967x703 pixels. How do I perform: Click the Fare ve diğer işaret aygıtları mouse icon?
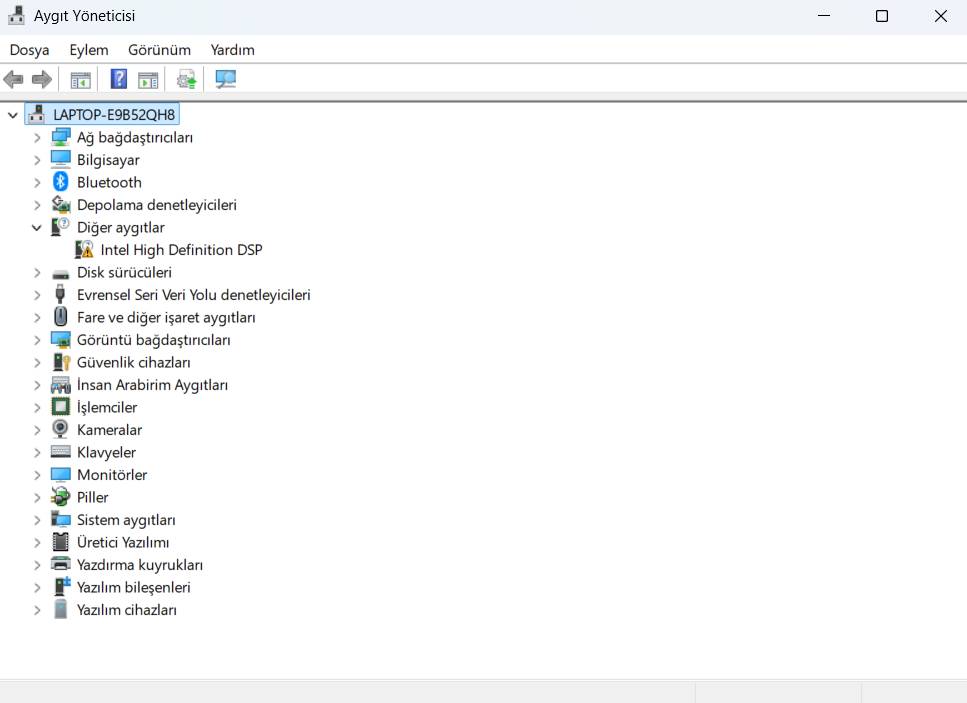tap(60, 316)
